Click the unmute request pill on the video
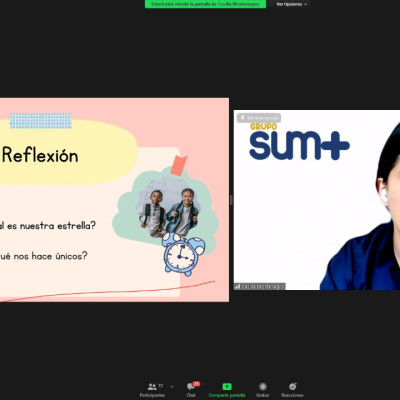The image size is (400, 400). pyautogui.click(x=259, y=118)
